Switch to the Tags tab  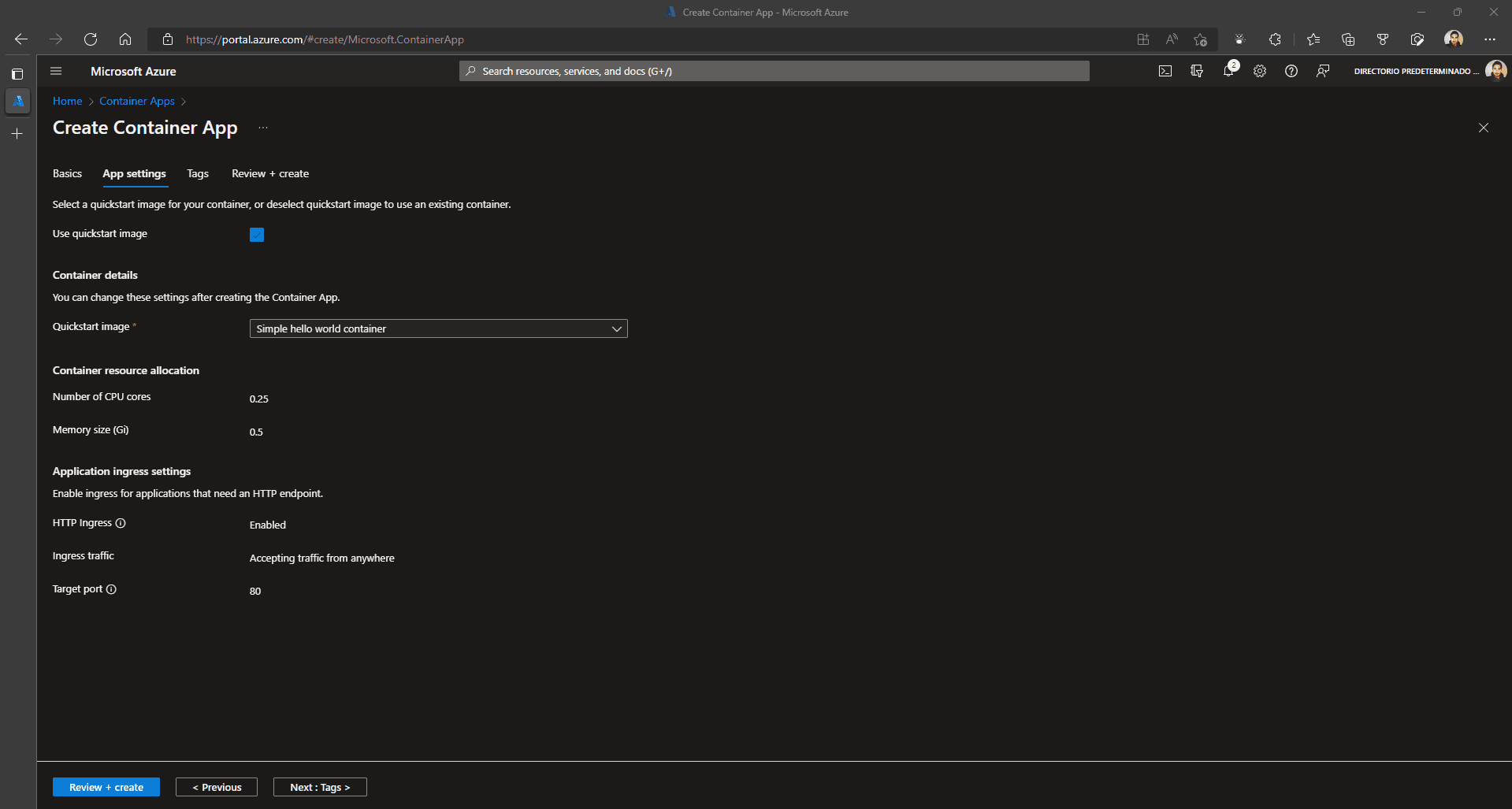pyautogui.click(x=198, y=173)
